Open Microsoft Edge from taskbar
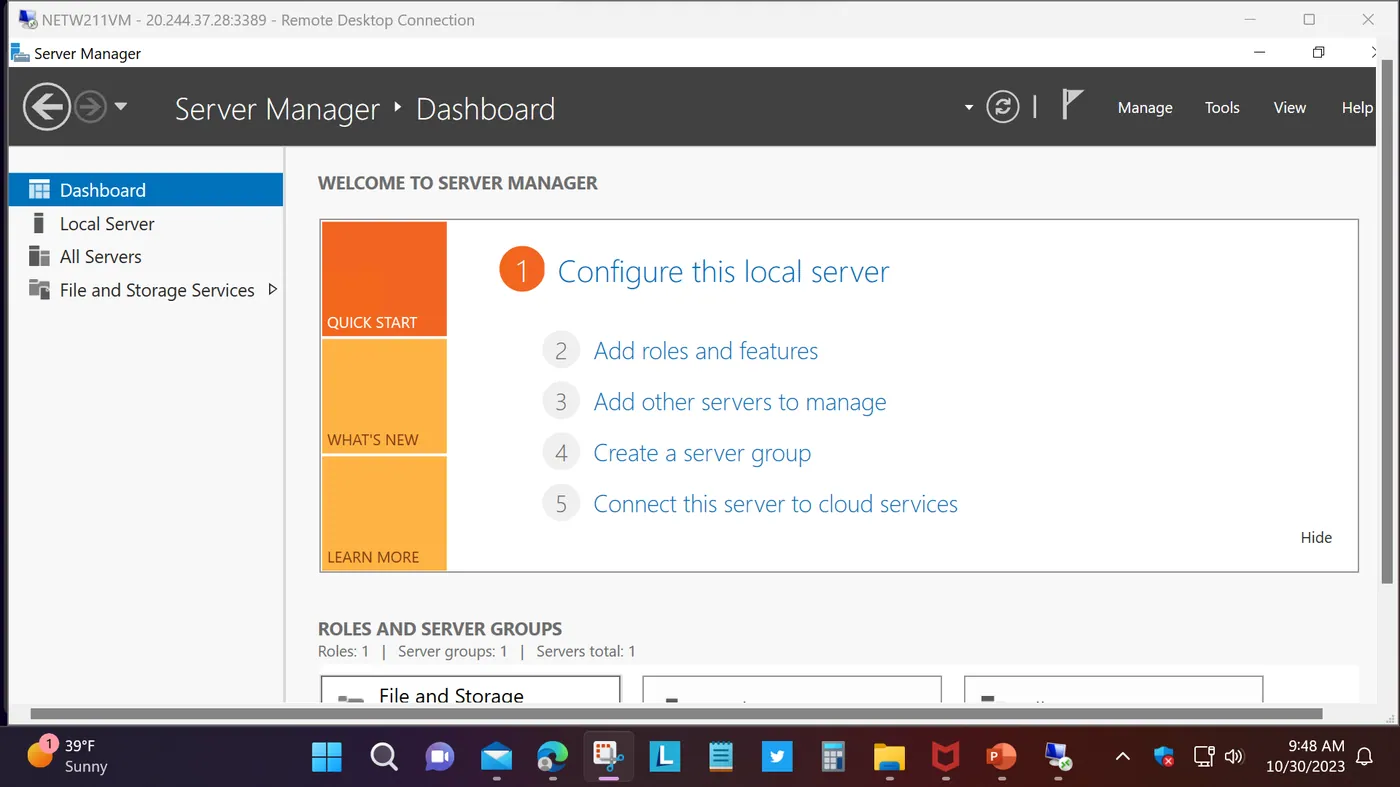The image size is (1400, 787). [x=552, y=757]
